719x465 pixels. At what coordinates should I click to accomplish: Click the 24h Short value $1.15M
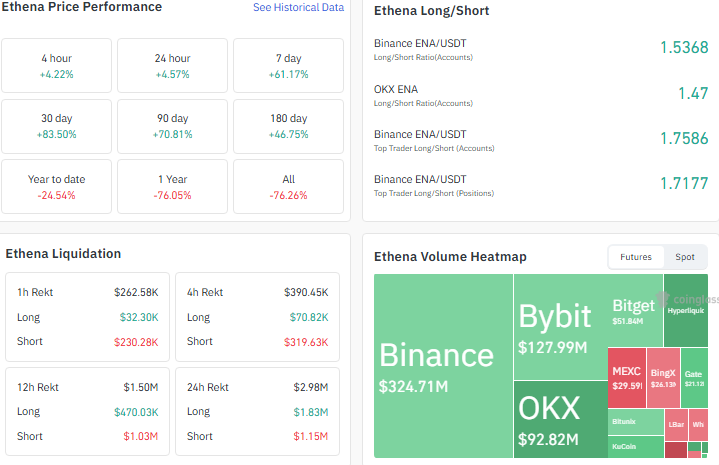tap(311, 436)
